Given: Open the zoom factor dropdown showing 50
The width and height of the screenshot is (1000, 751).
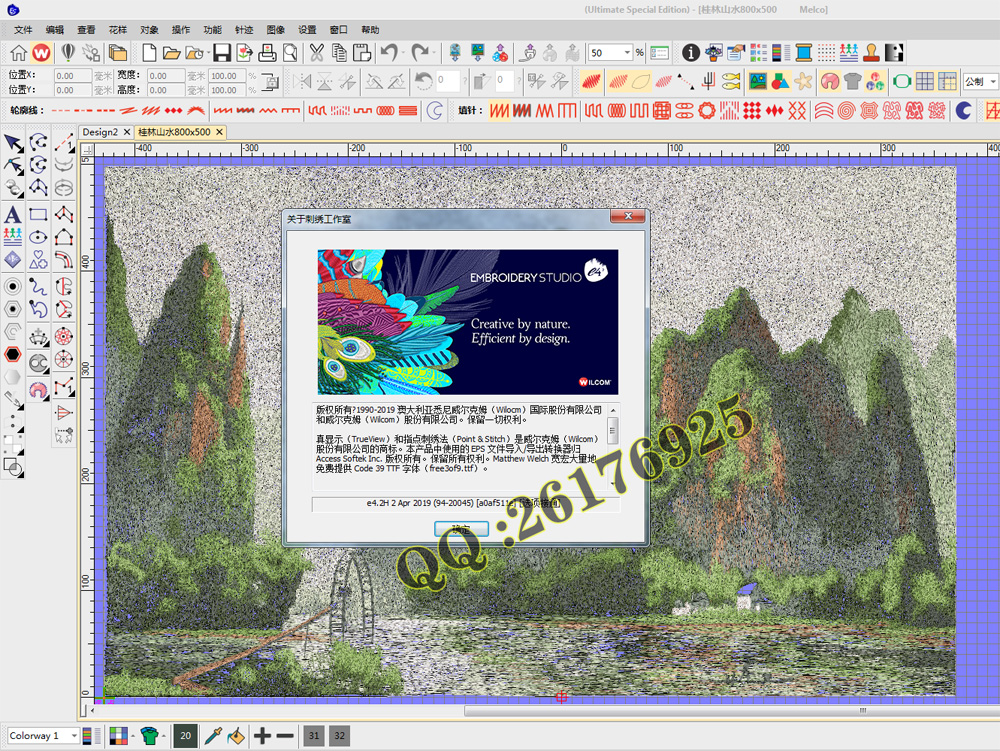Looking at the screenshot, I should 628,53.
